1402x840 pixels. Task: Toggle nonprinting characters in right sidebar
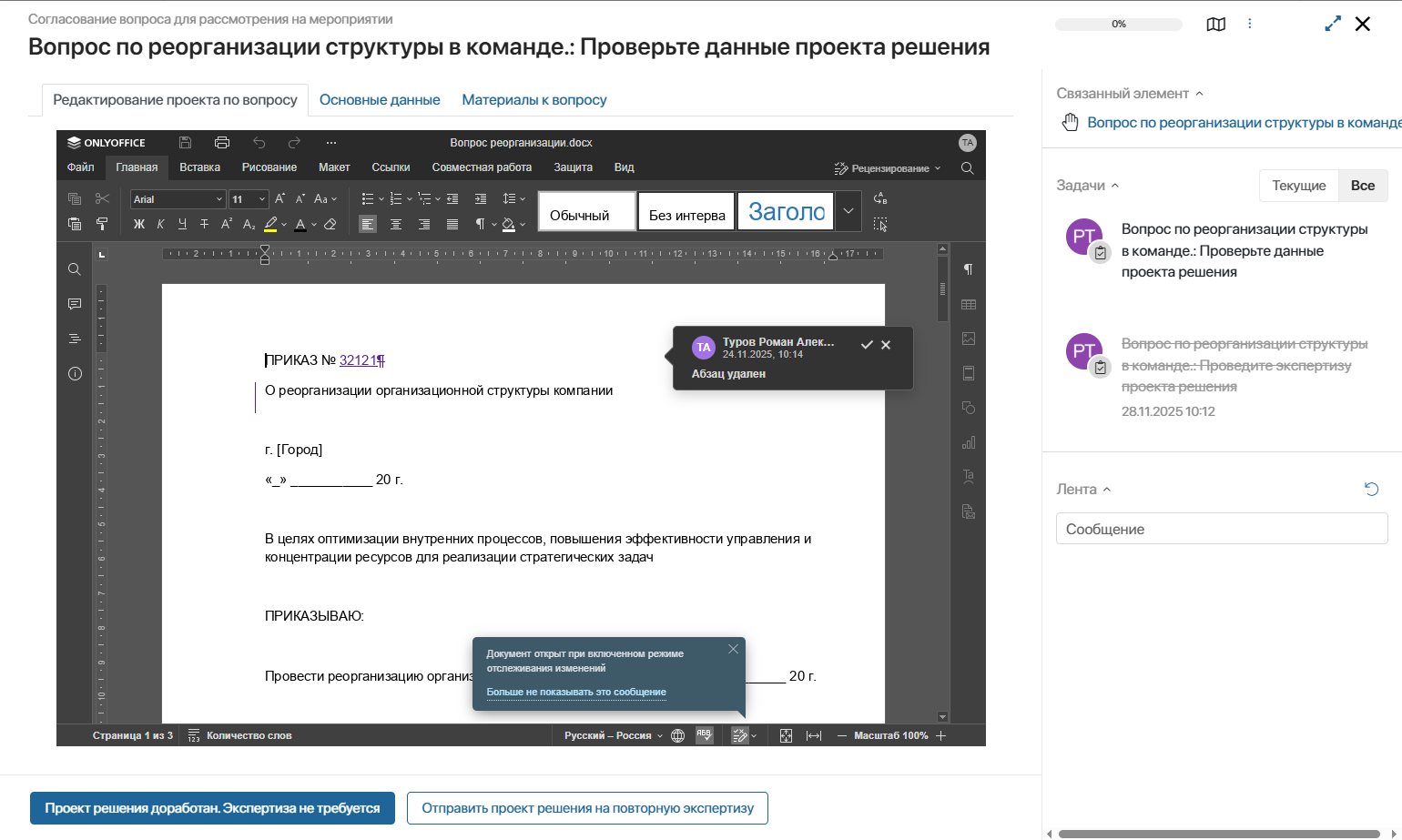(968, 269)
